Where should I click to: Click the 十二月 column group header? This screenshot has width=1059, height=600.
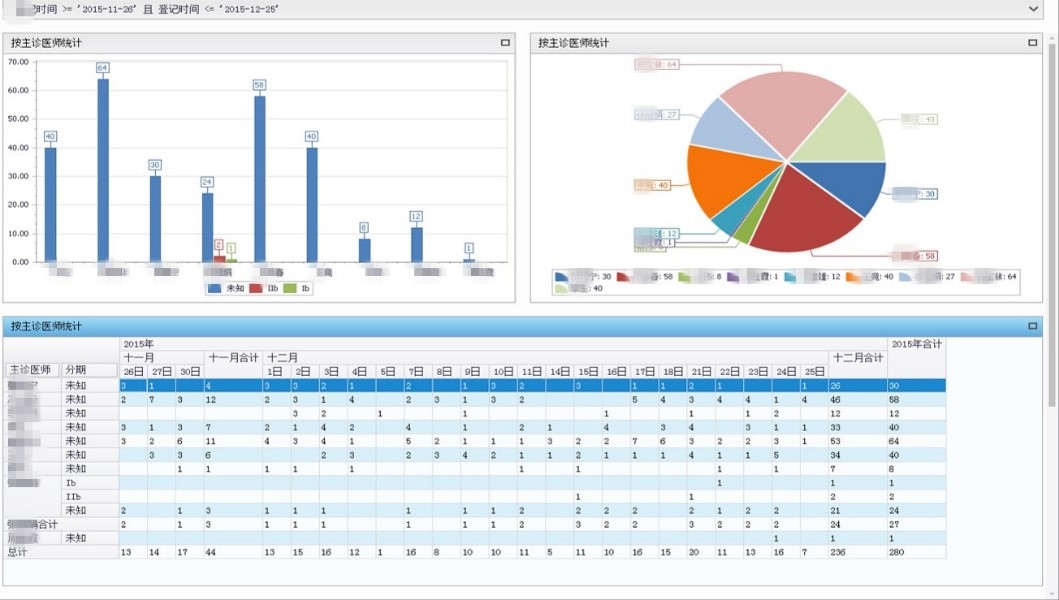(x=281, y=357)
